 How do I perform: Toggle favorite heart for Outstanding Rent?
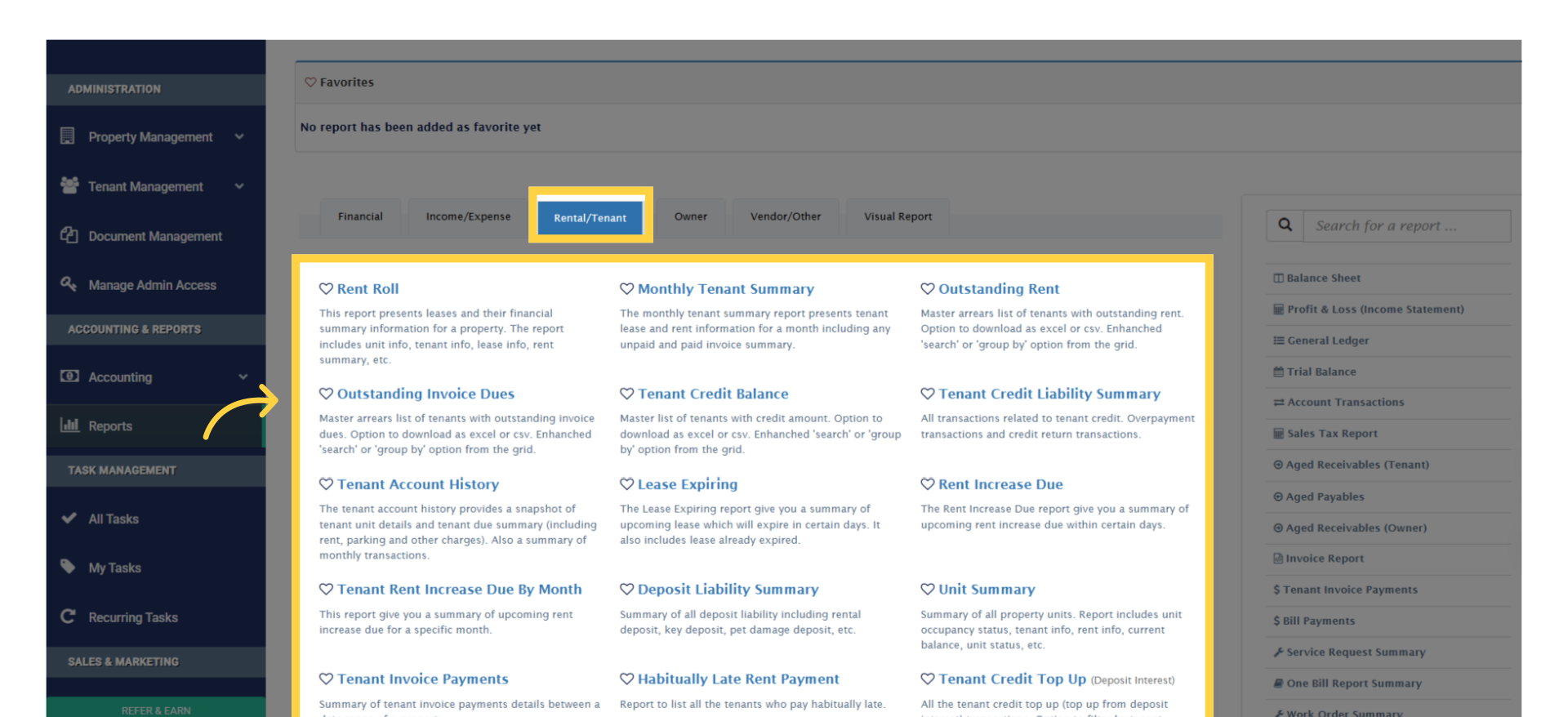pyautogui.click(x=928, y=288)
